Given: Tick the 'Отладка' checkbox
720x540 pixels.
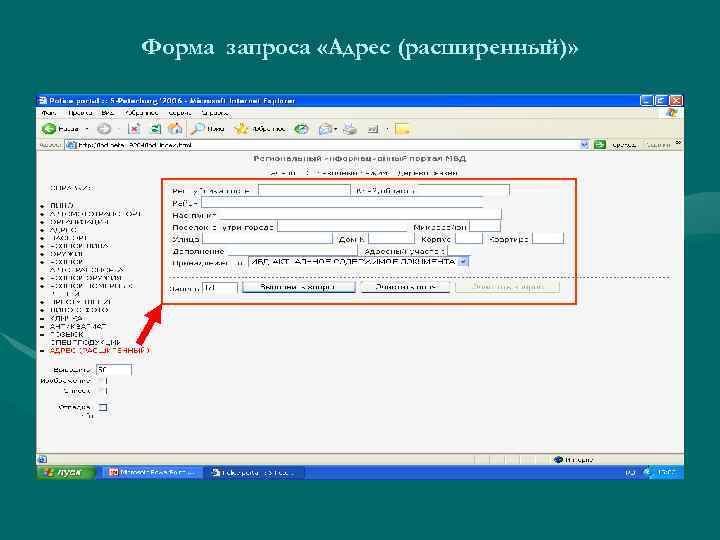Looking at the screenshot, I should 103,407.
